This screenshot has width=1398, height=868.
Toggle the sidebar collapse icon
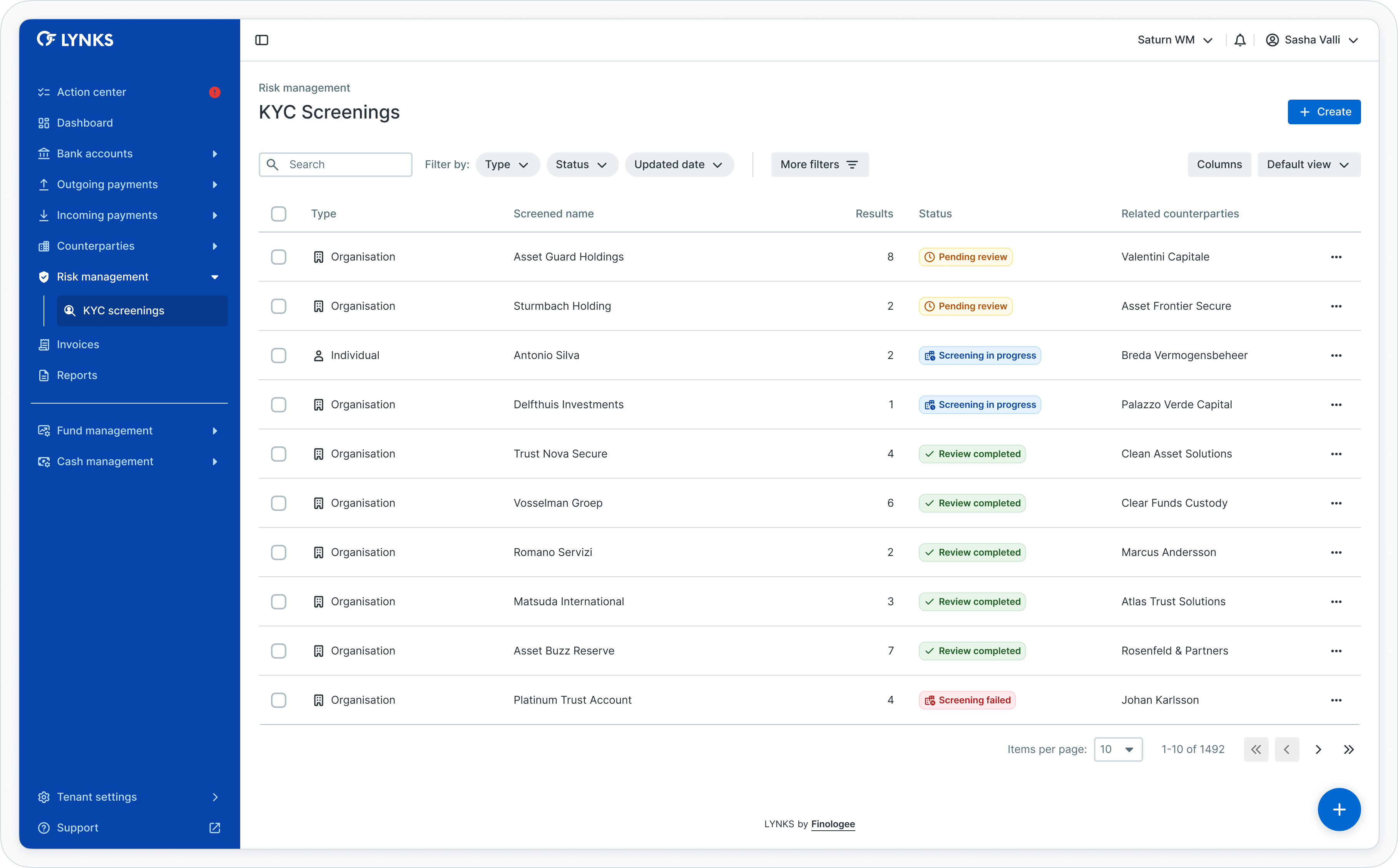point(262,40)
